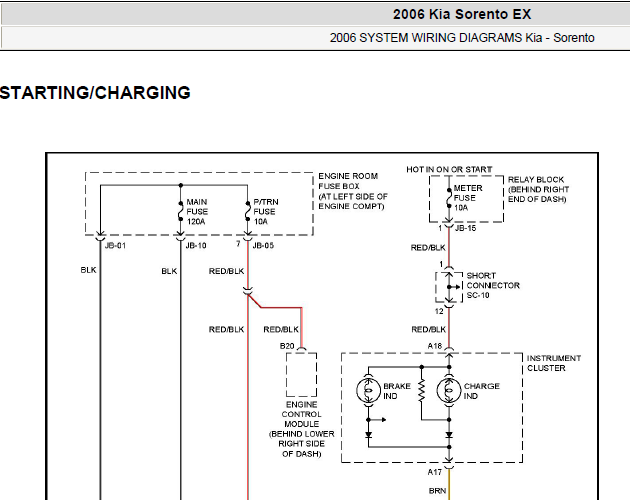Click the JB-15 connector label
This screenshot has height=500, width=630.
pyautogui.click(x=465, y=228)
